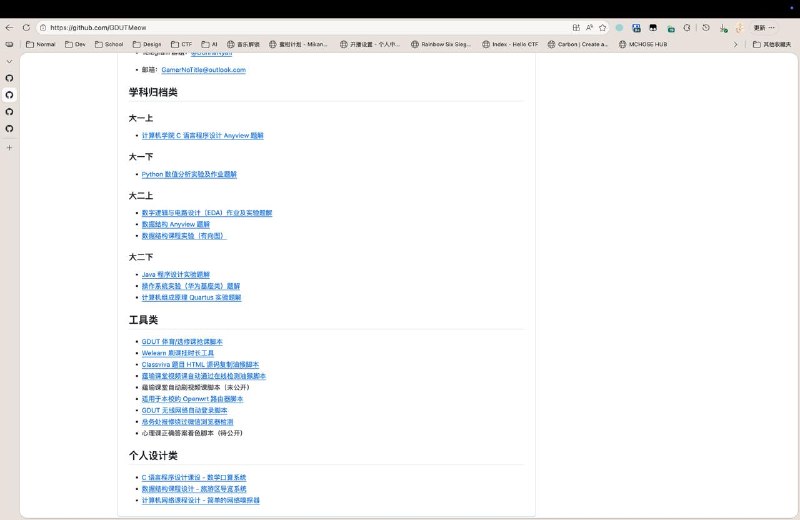Screen dimensions: 800x520
Task: Open the 微信浏览器检测 link
Action: point(187,422)
